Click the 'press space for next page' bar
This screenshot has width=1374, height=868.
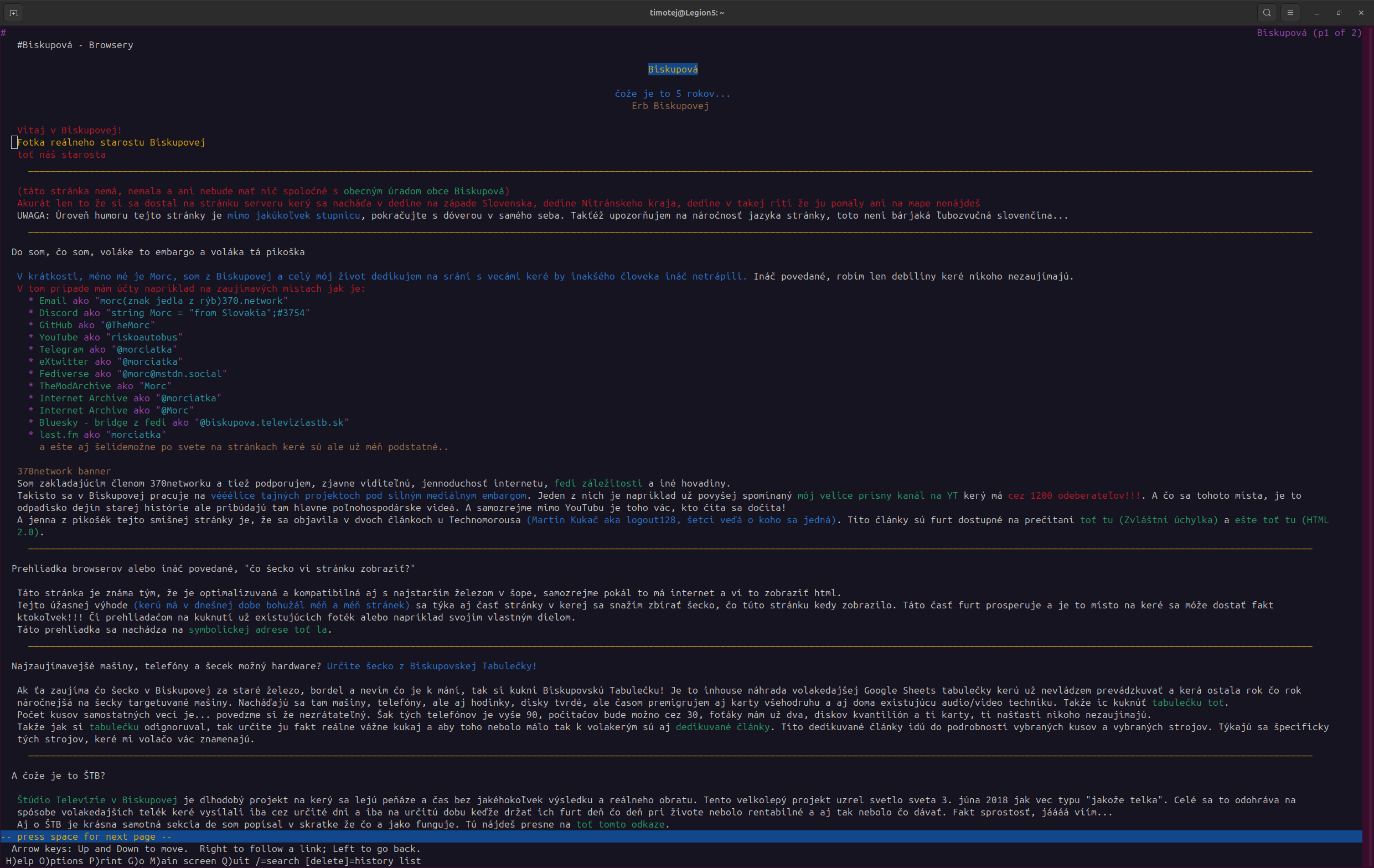(86, 836)
